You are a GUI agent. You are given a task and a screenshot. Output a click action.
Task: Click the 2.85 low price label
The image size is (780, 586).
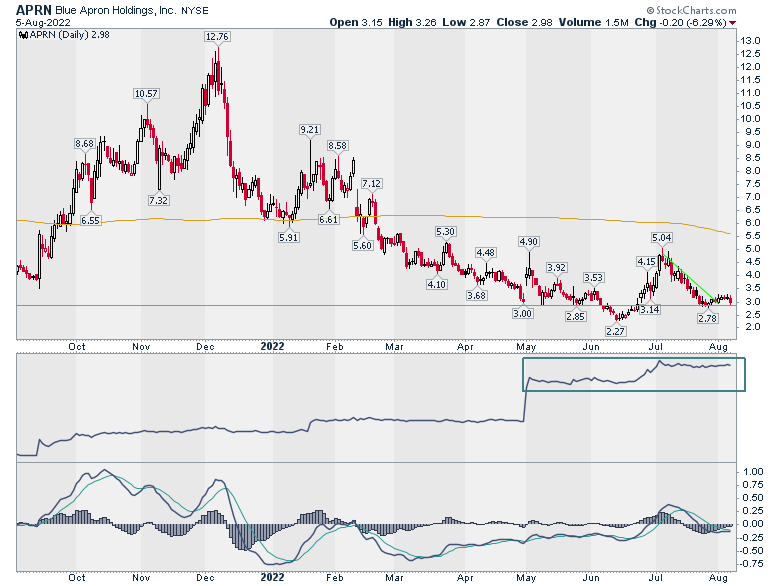pyautogui.click(x=576, y=316)
